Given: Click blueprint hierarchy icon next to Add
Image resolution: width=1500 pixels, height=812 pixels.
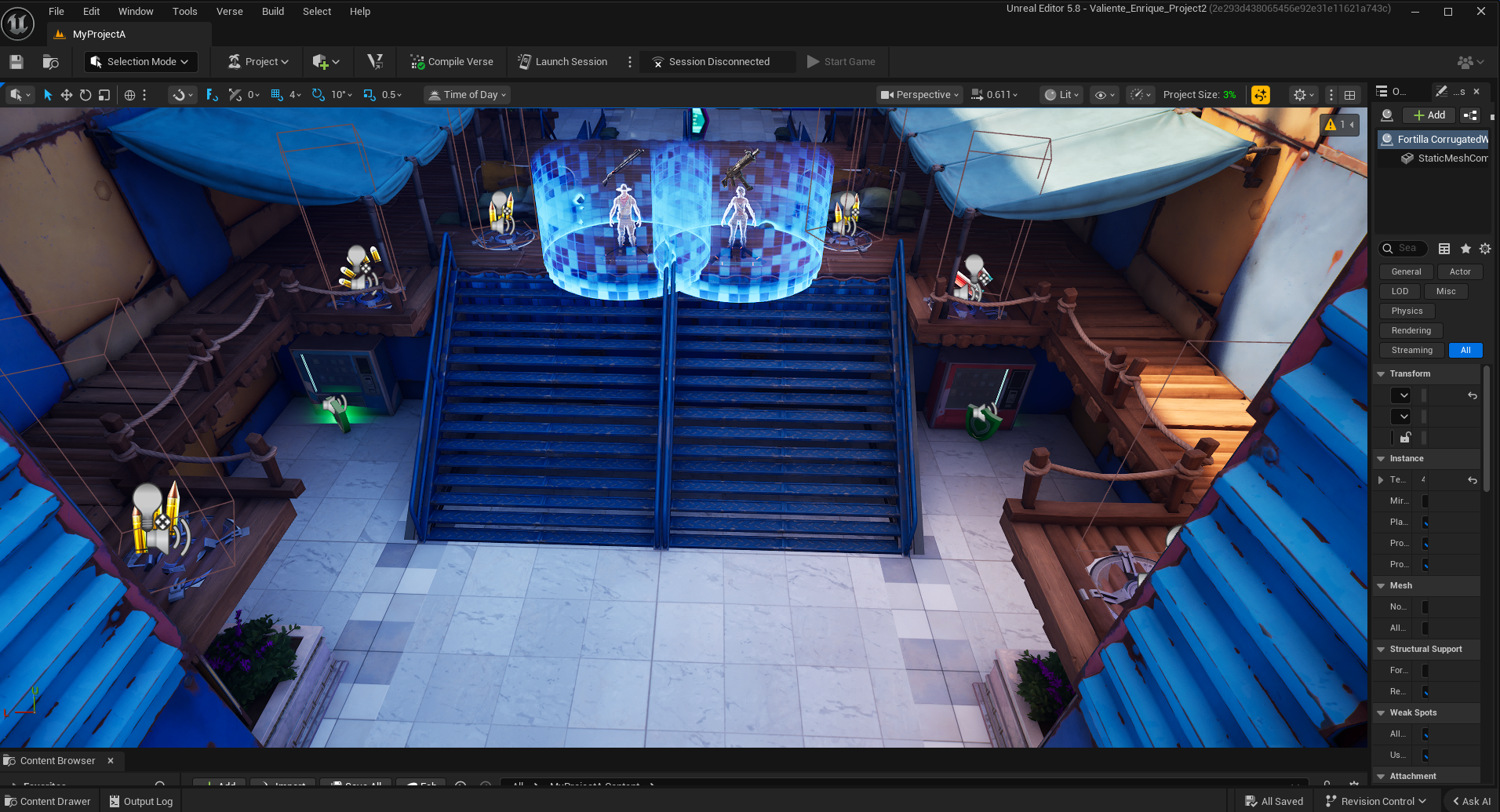Looking at the screenshot, I should tap(1470, 115).
